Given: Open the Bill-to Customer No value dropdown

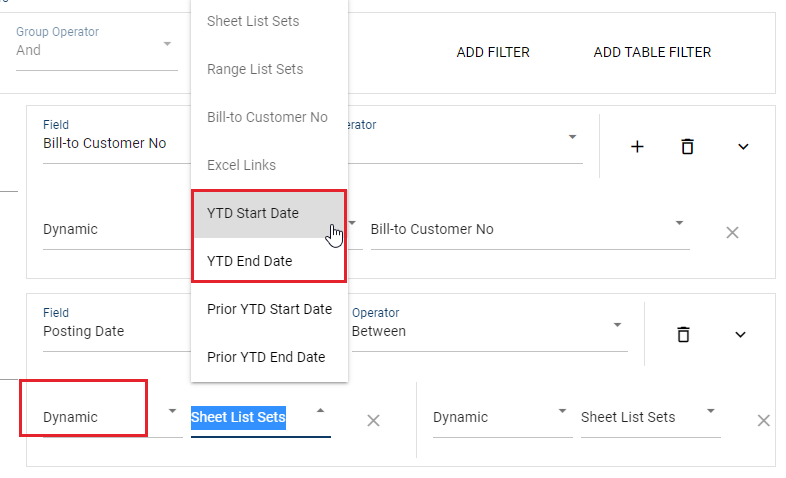Looking at the screenshot, I should pyautogui.click(x=530, y=229).
